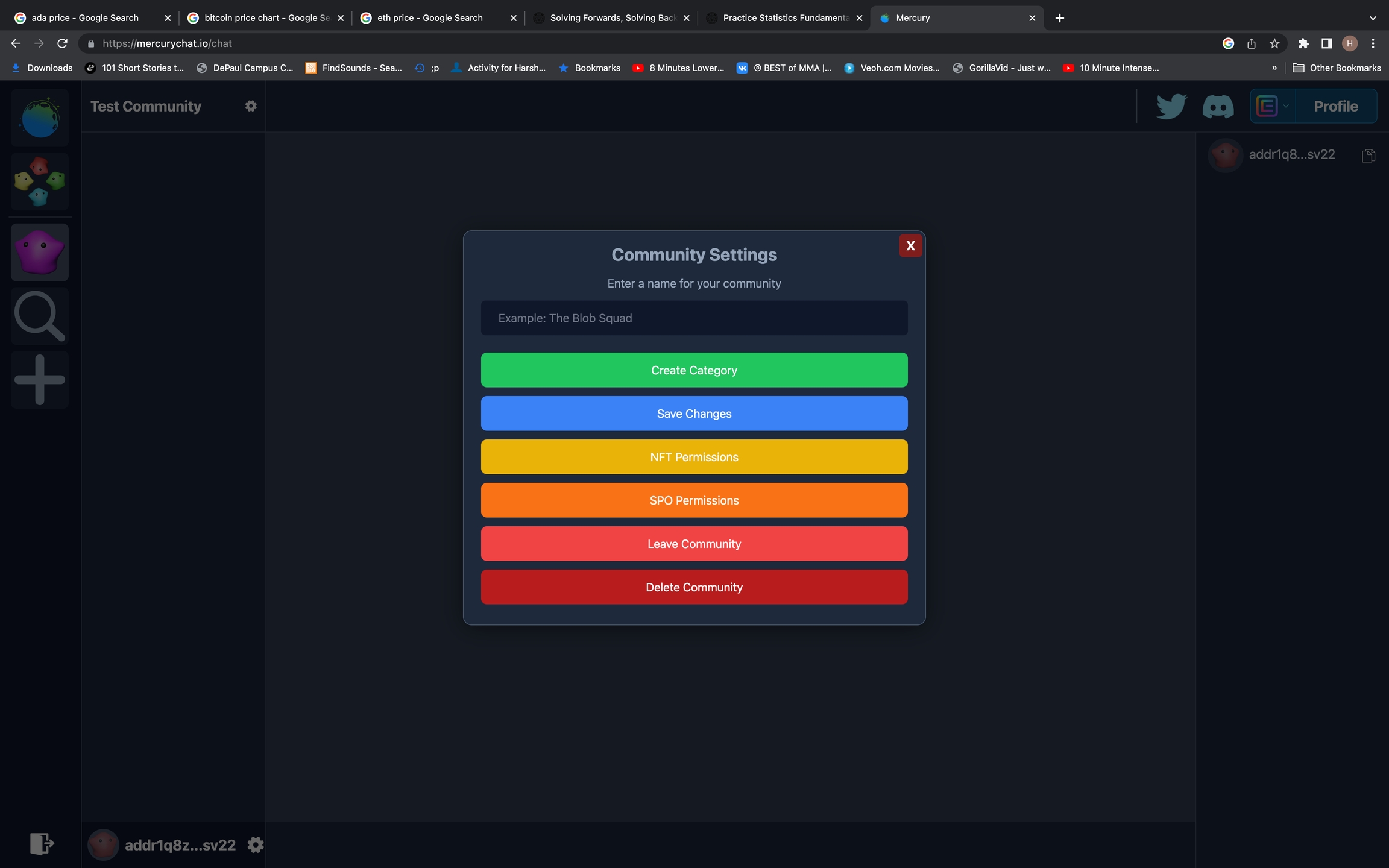
Task: Click the magnifying glass search icon
Action: [40, 316]
